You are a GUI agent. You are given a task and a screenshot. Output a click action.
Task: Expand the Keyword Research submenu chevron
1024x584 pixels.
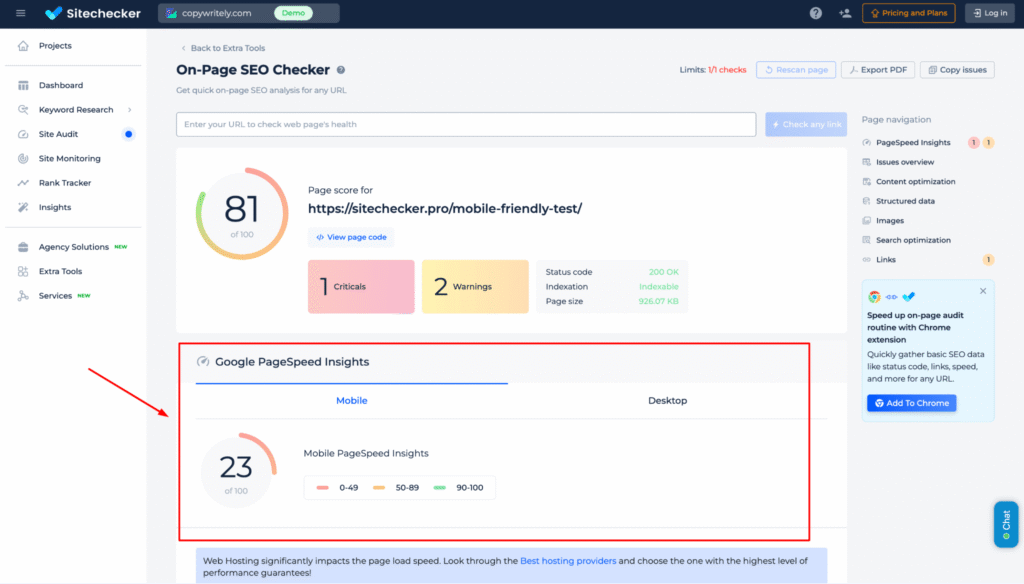(129, 110)
